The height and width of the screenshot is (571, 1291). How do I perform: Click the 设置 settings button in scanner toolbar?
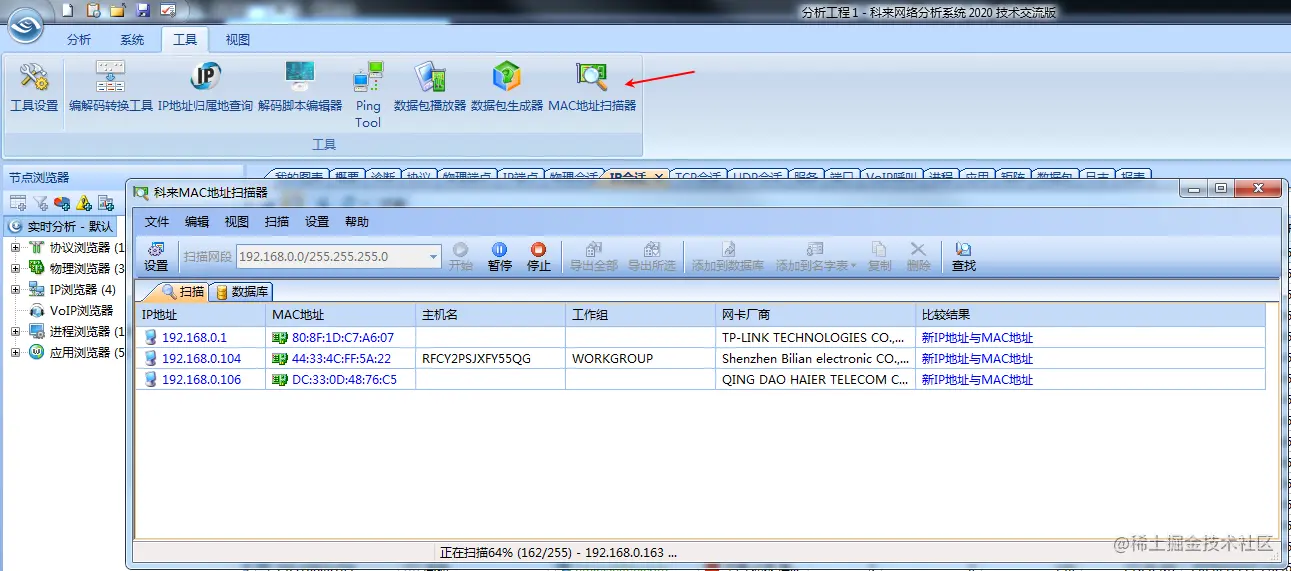(156, 257)
